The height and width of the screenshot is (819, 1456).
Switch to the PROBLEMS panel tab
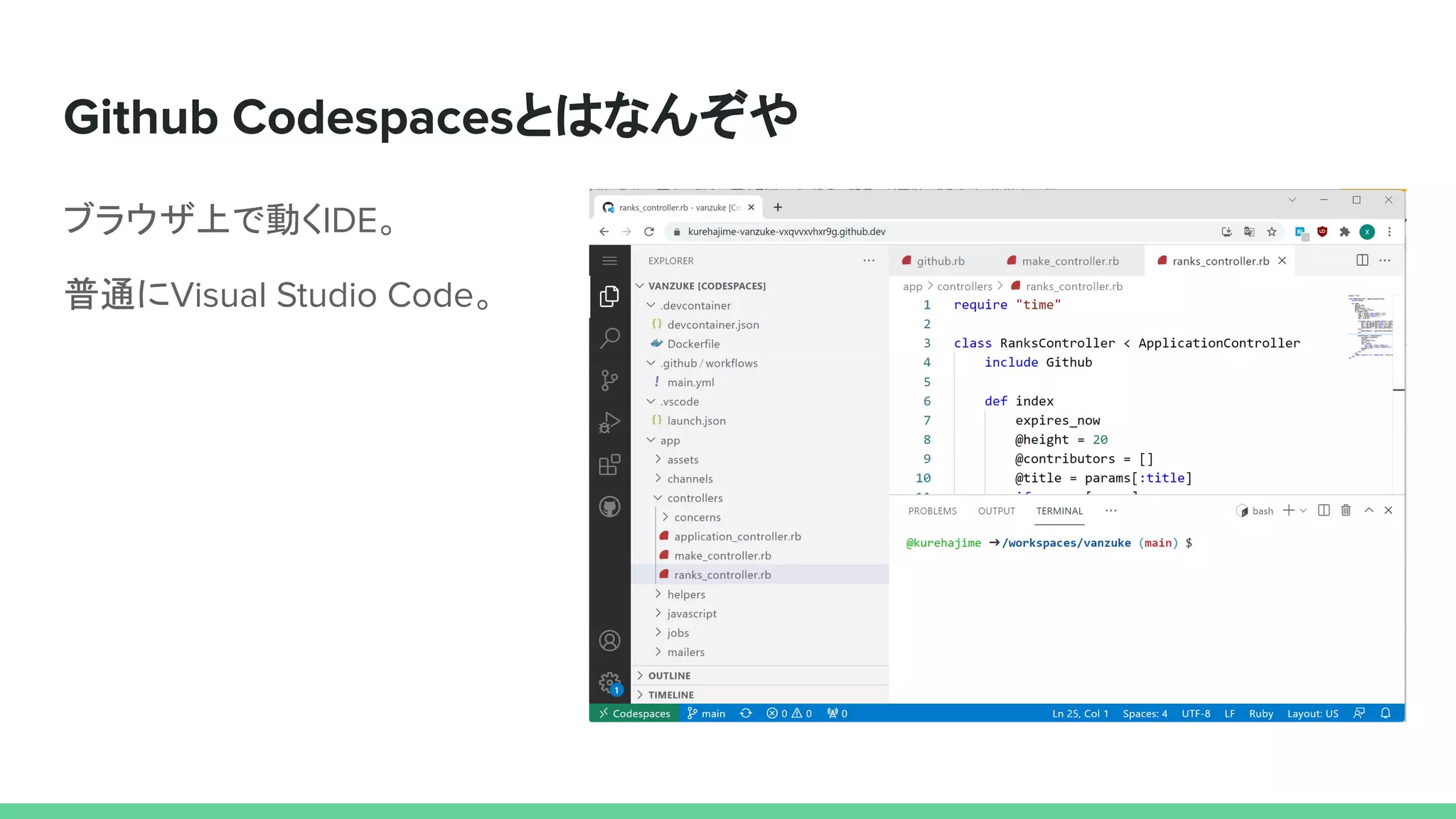point(932,510)
